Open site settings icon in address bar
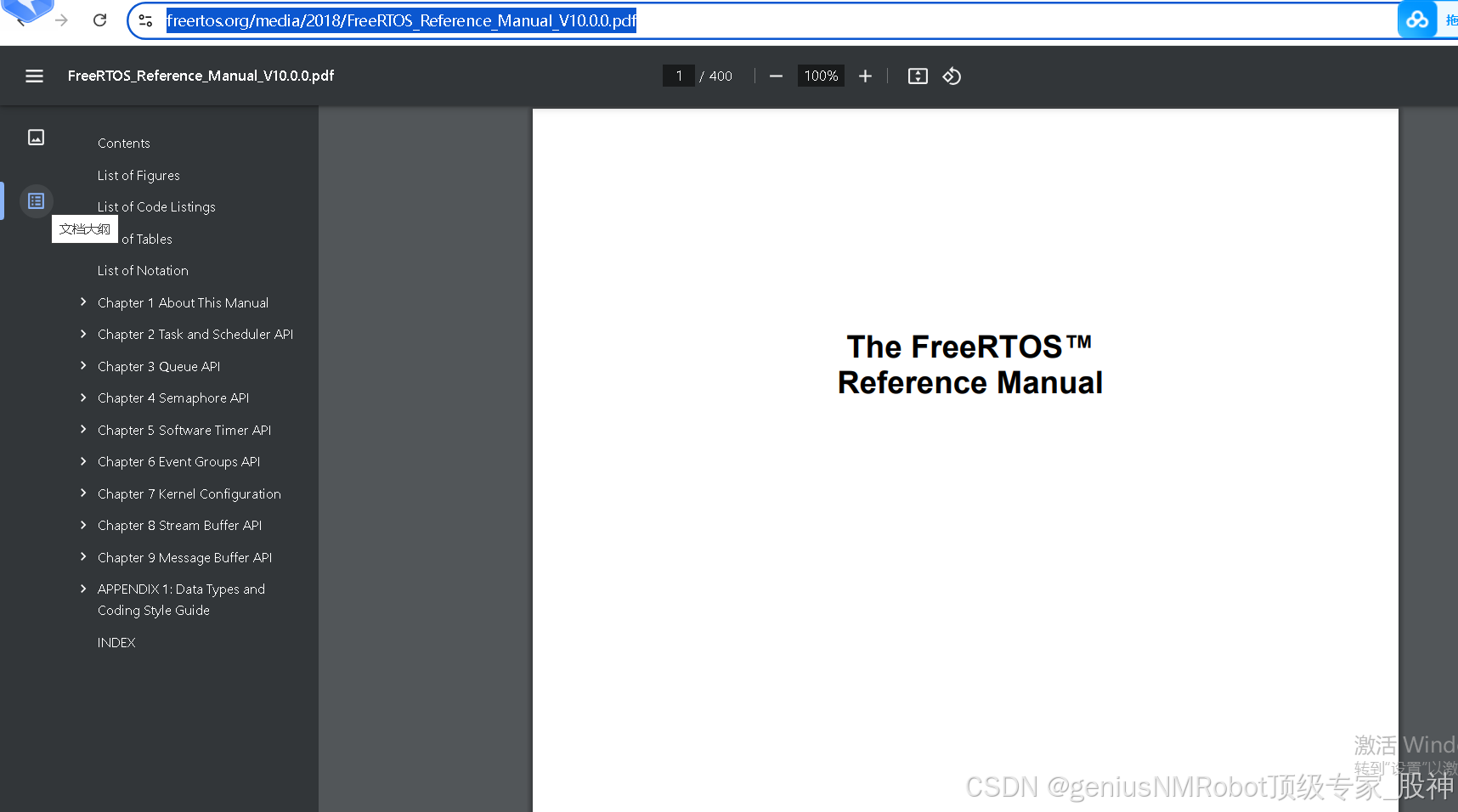The width and height of the screenshot is (1458, 812). tap(144, 20)
